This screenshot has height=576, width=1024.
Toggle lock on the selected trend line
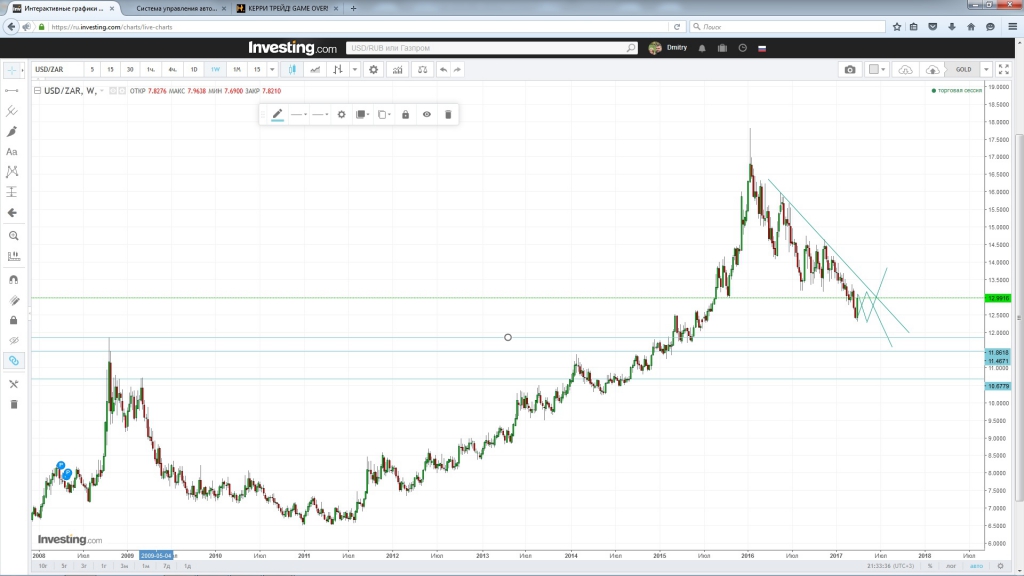[x=405, y=115]
